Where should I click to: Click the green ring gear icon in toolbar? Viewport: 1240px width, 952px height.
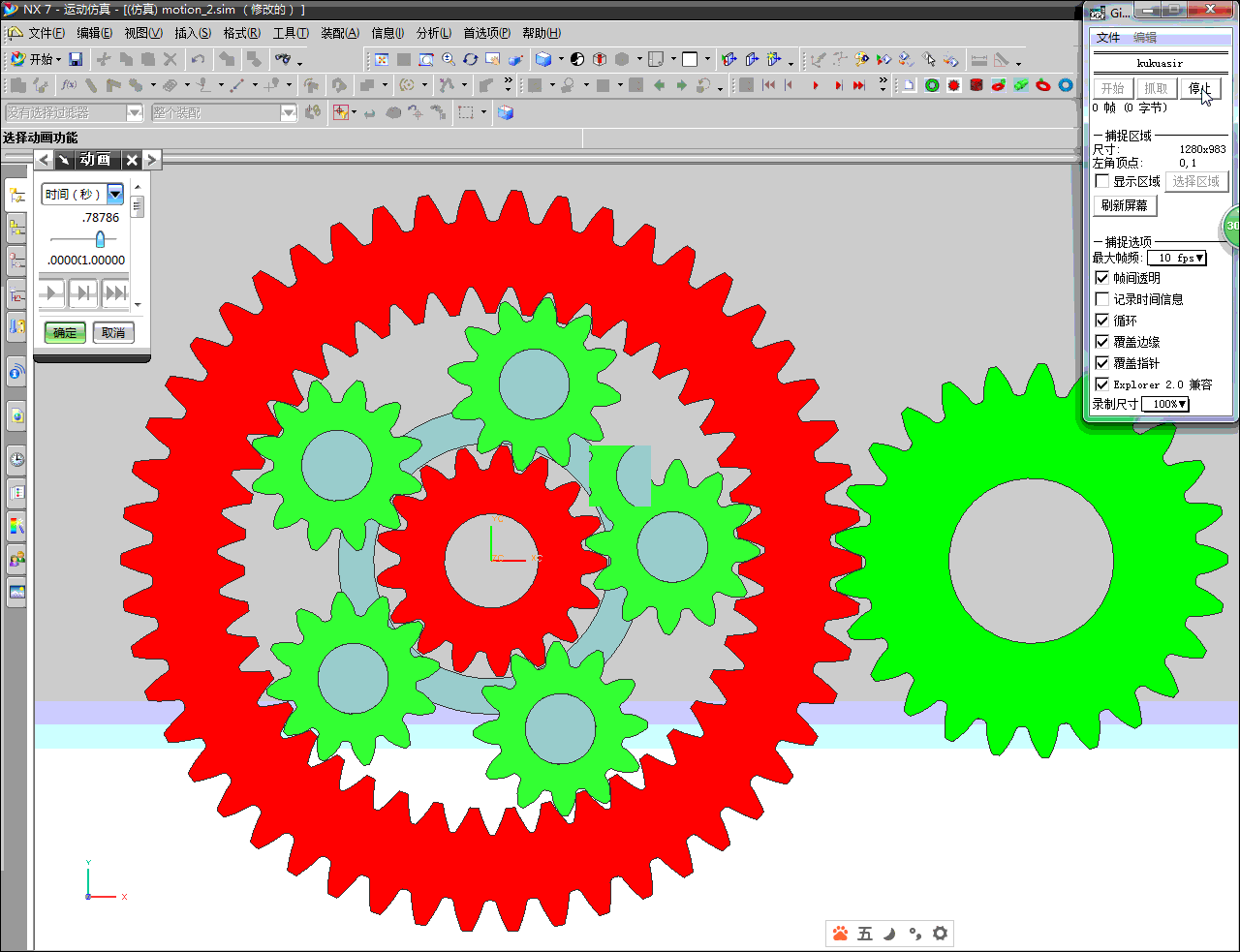tap(932, 85)
